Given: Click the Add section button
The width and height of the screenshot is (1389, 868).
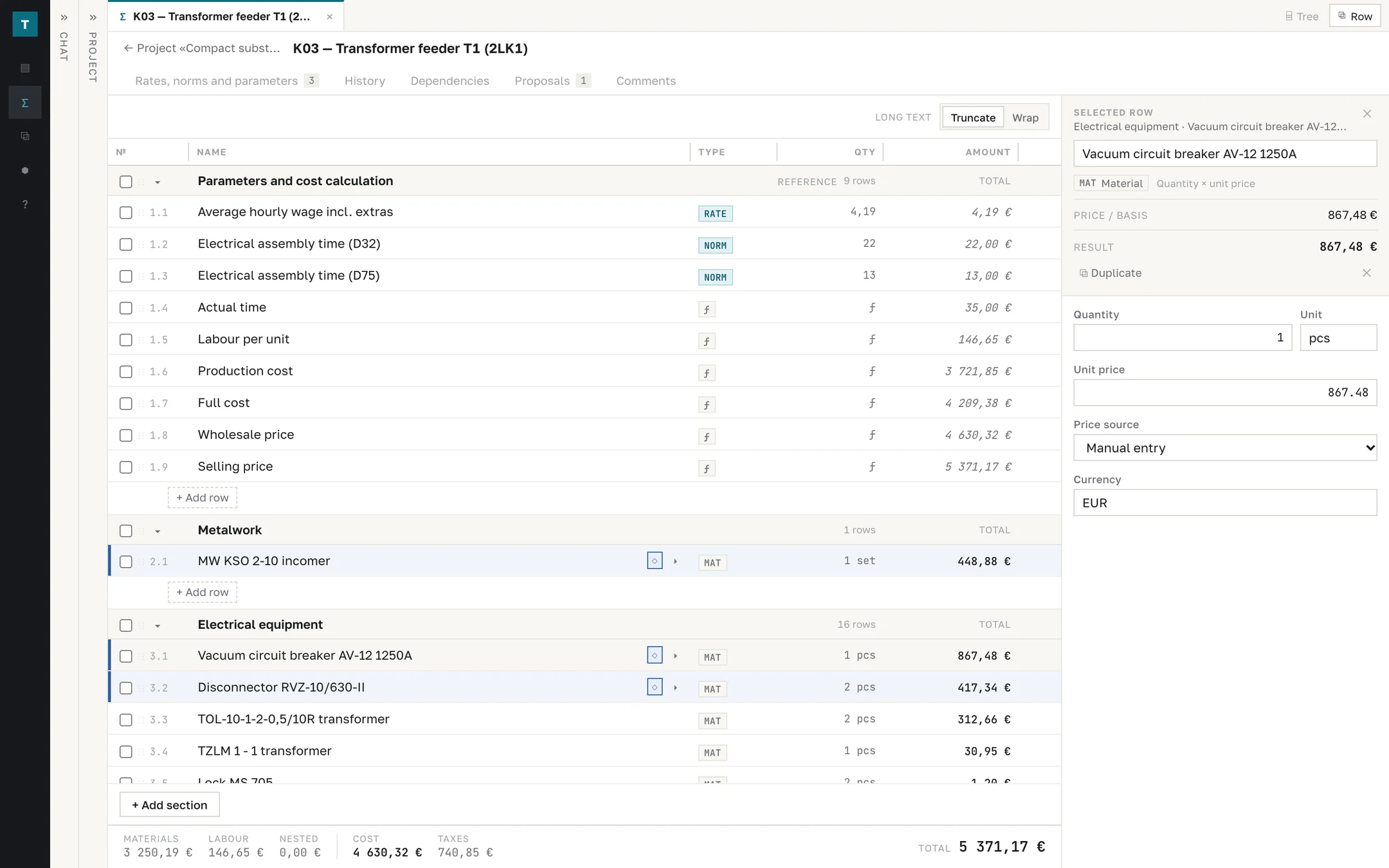Looking at the screenshot, I should 170,805.
